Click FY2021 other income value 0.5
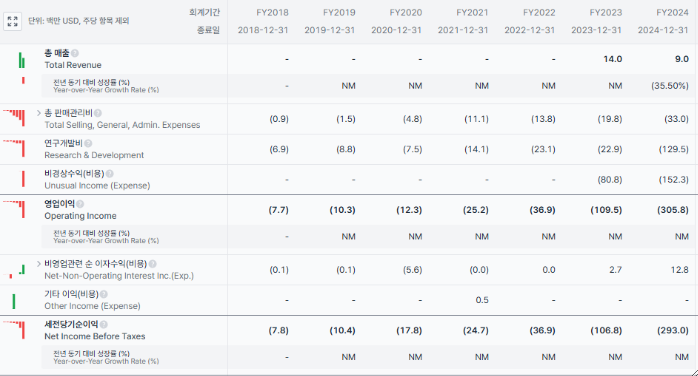The width and height of the screenshot is (698, 376). (482, 300)
